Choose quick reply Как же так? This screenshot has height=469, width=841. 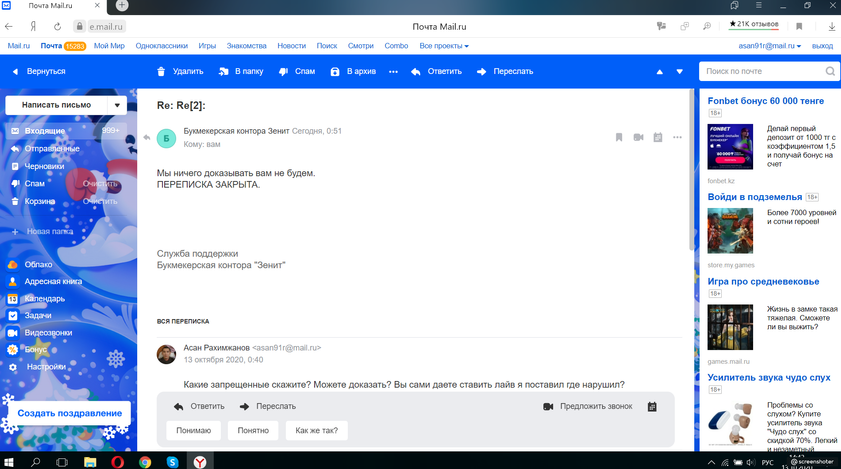point(316,430)
